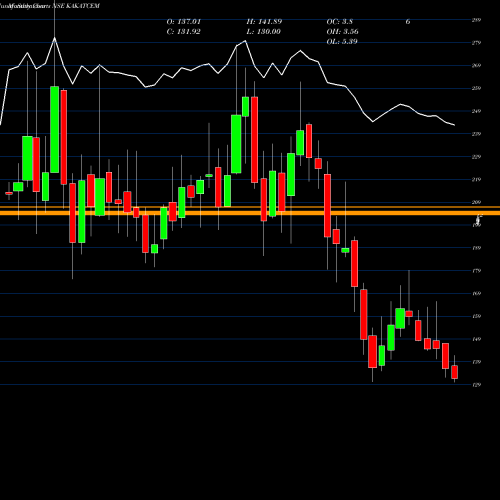Screen dimensions: 500x500
Task: Click the 169 price axis label
Action: (476, 293)
